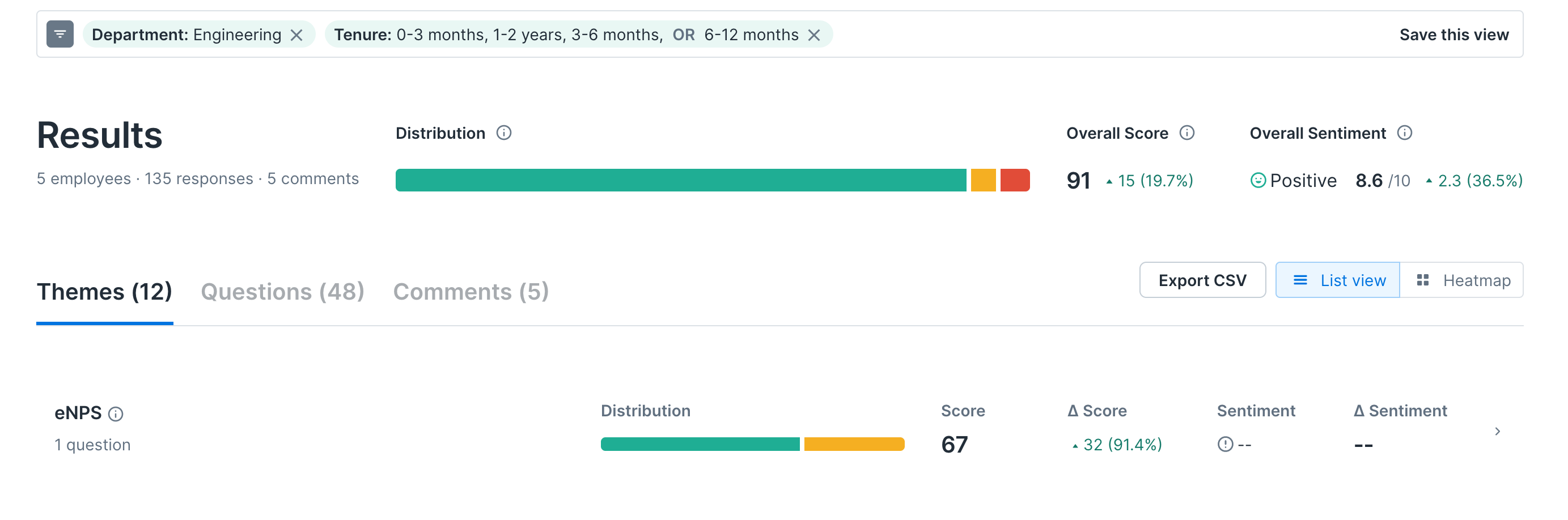Click the Overall Score info icon
Screen dimensions: 1568x520
(1186, 133)
